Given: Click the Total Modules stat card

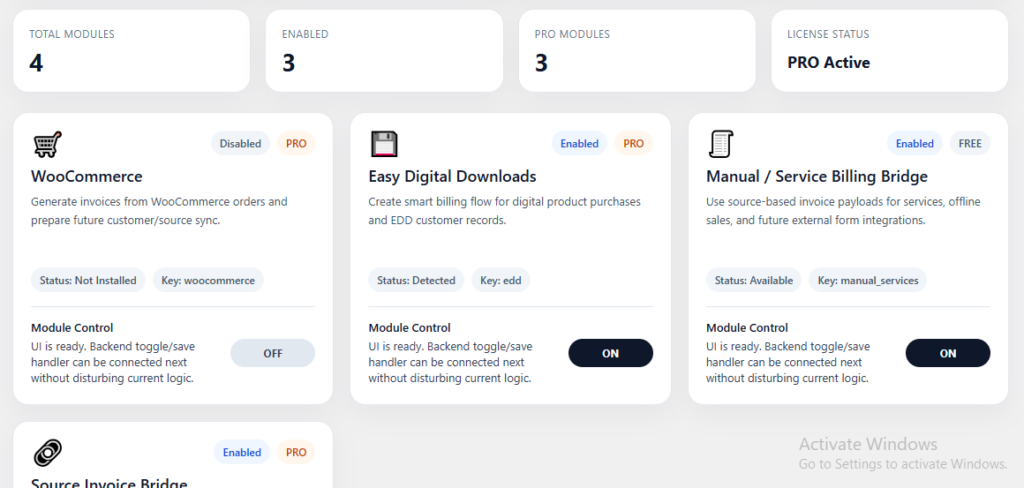Looking at the screenshot, I should coord(131,50).
